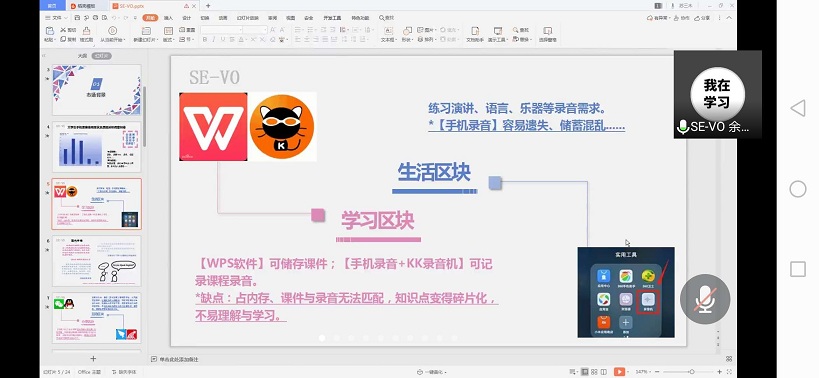This screenshot has height=378, width=819.
Task: Click the Redo arrow icon
Action: click(125, 18)
